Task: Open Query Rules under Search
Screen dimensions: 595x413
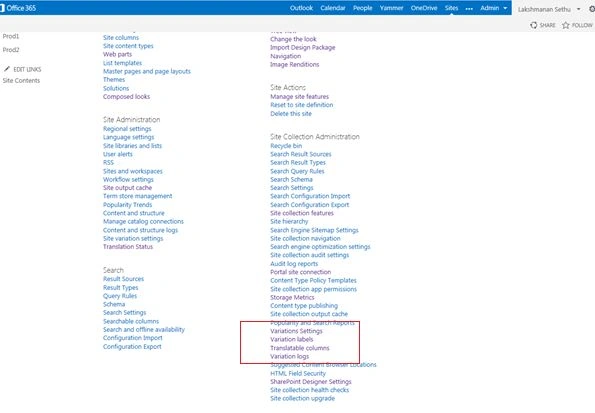Action: pos(120,296)
